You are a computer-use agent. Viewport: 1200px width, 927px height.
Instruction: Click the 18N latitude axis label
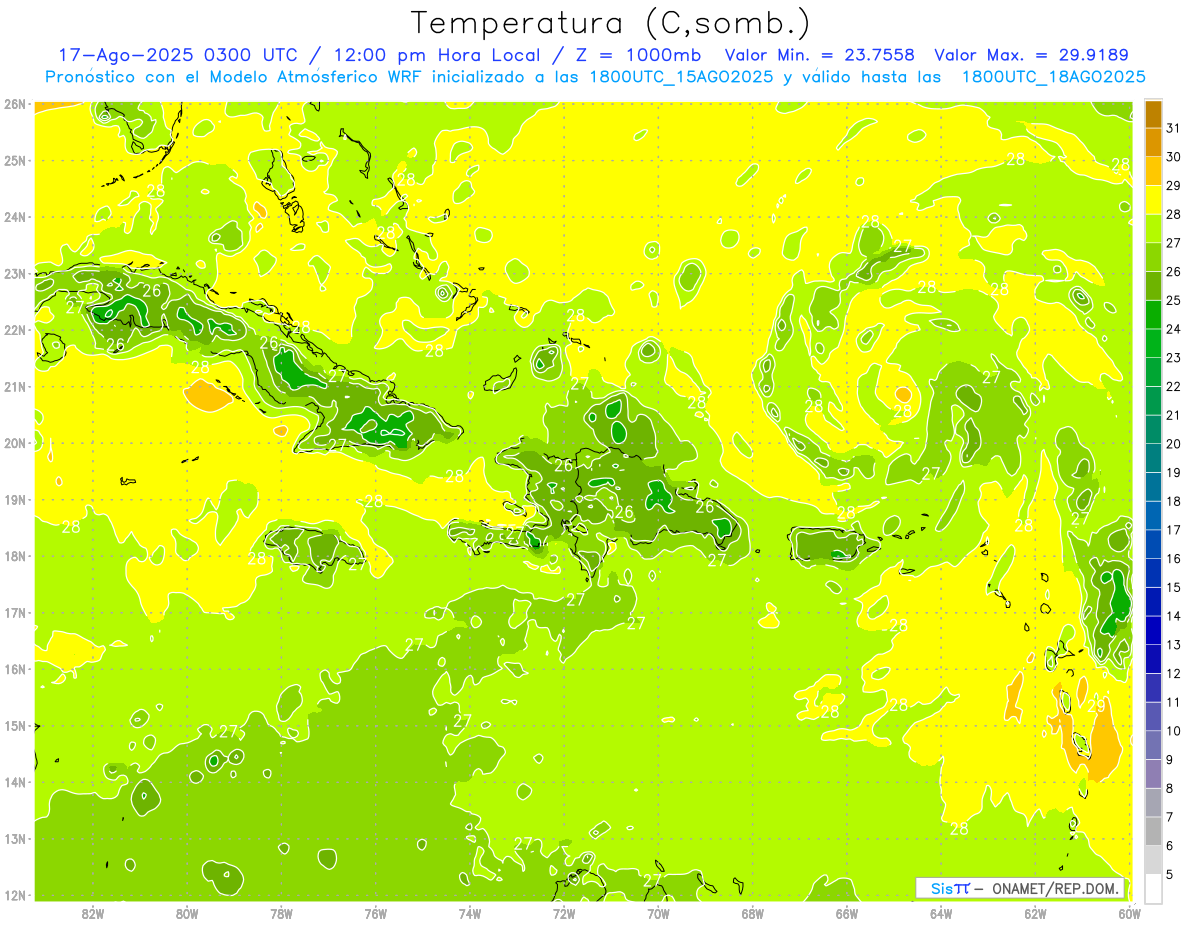point(15,556)
